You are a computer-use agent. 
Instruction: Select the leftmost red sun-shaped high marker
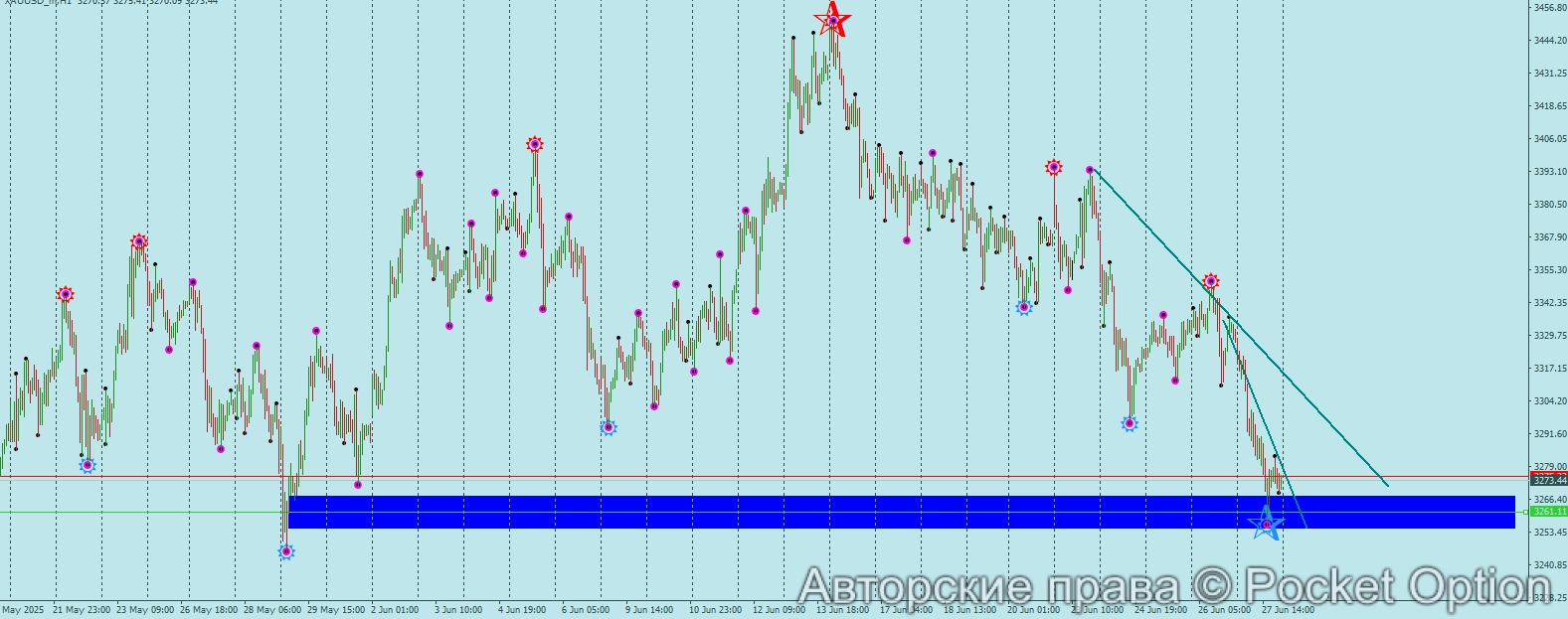coord(66,294)
